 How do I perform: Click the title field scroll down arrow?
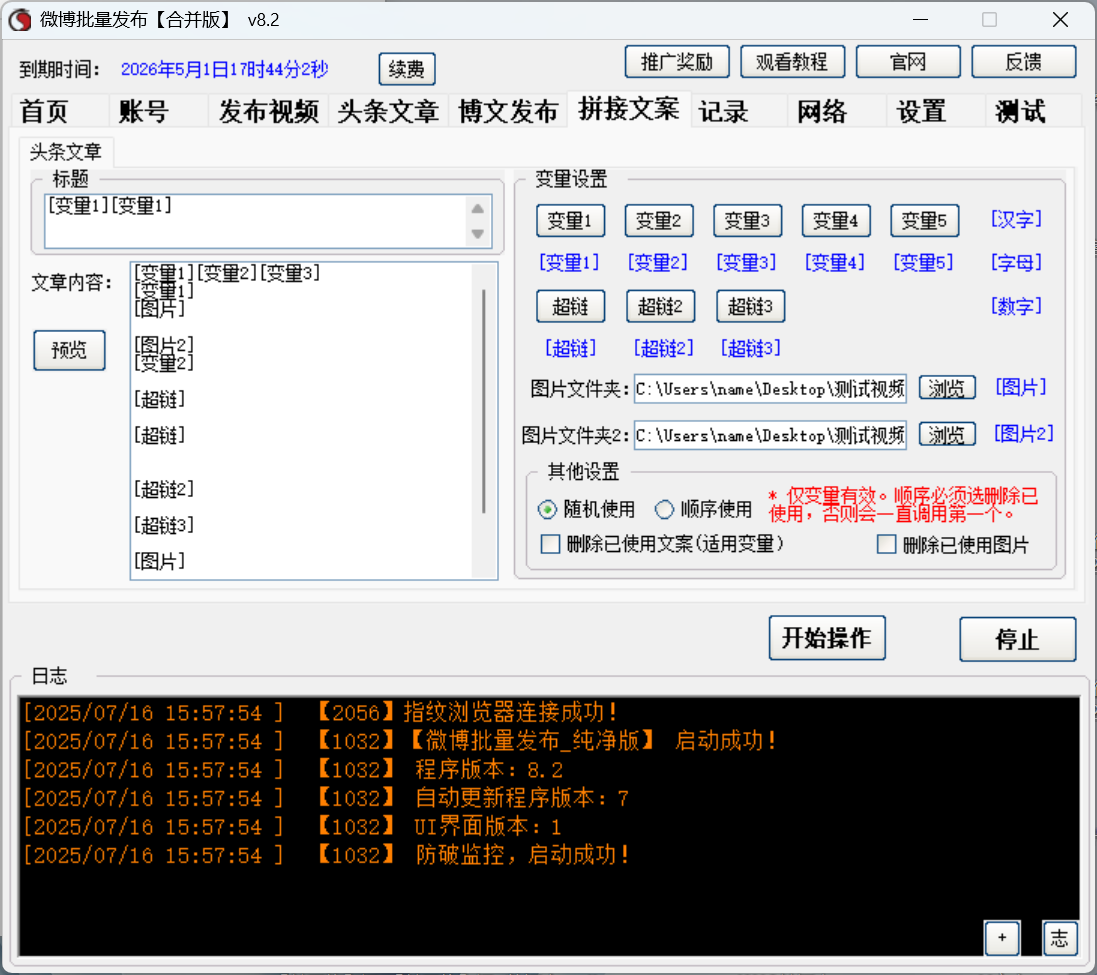click(x=478, y=234)
